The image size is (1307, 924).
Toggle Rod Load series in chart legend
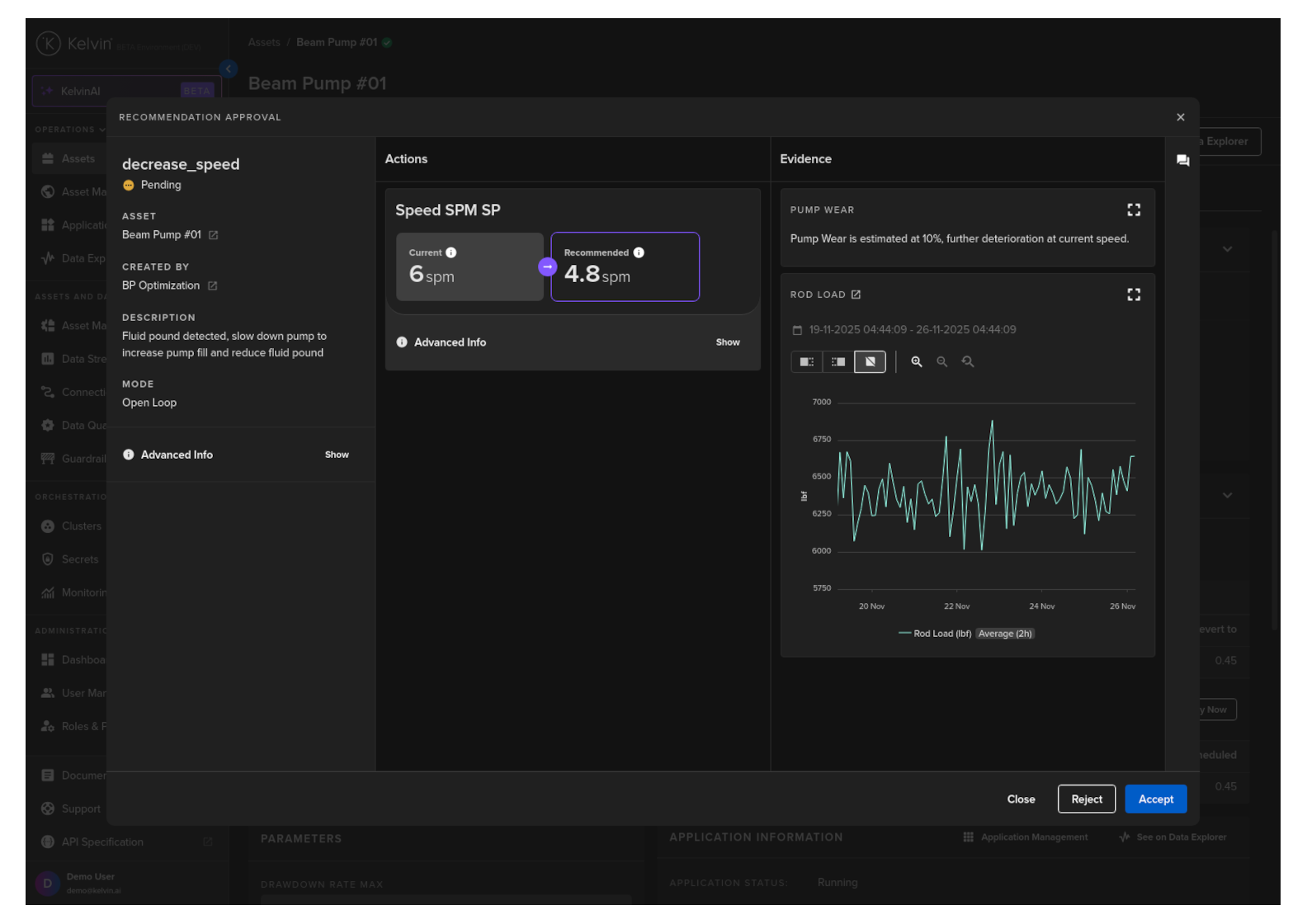pos(941,634)
